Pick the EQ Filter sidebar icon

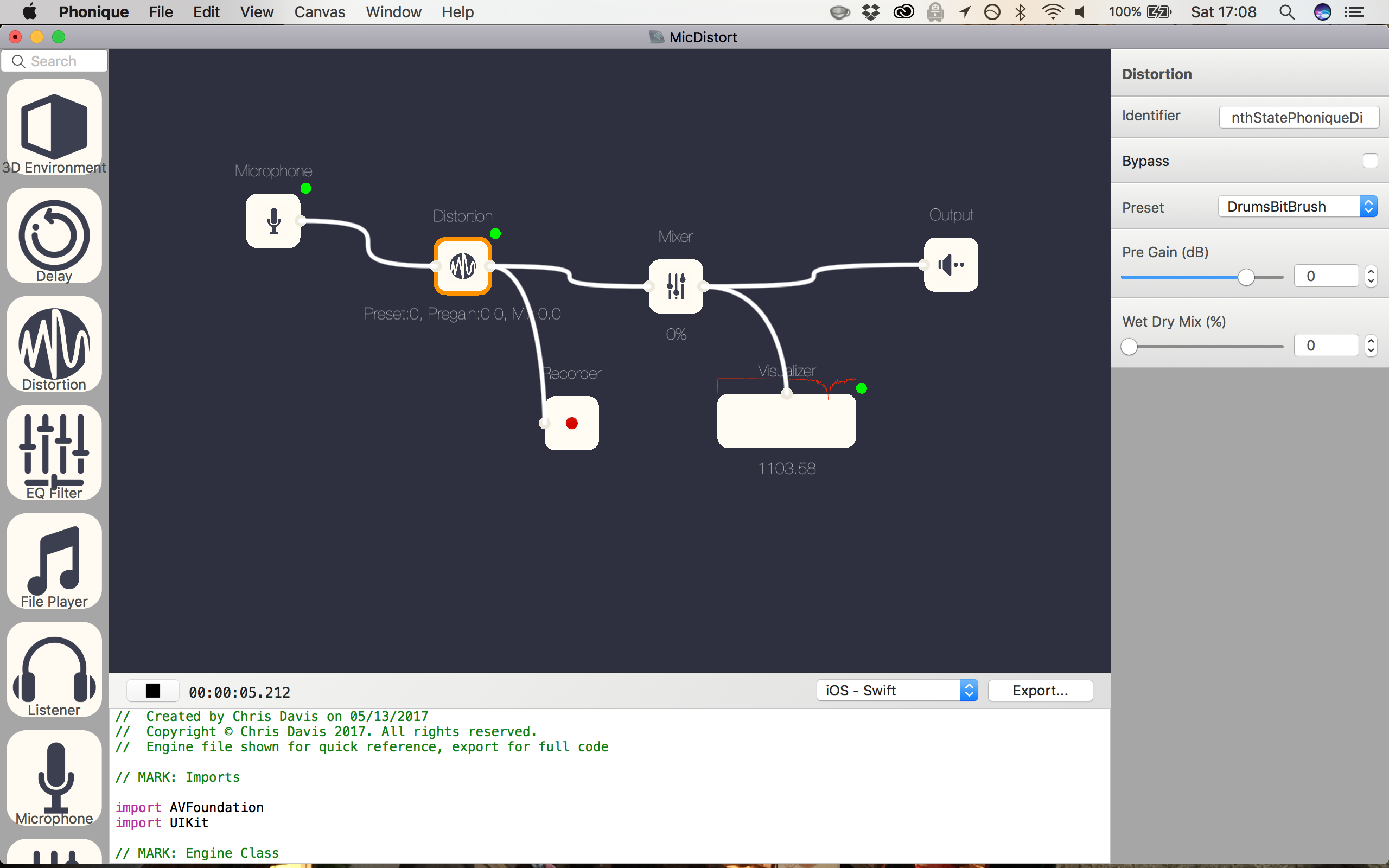tap(54, 452)
